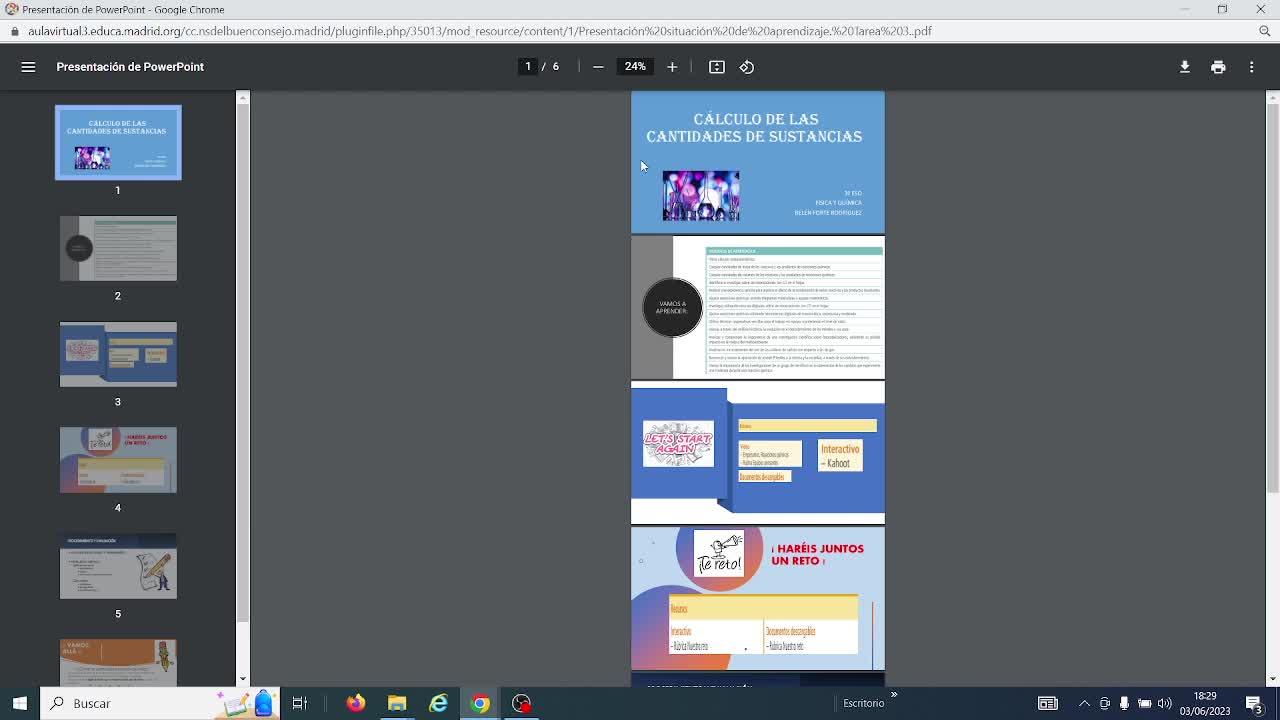Click the title slide on page 1
The height and width of the screenshot is (720, 1280).
click(758, 162)
